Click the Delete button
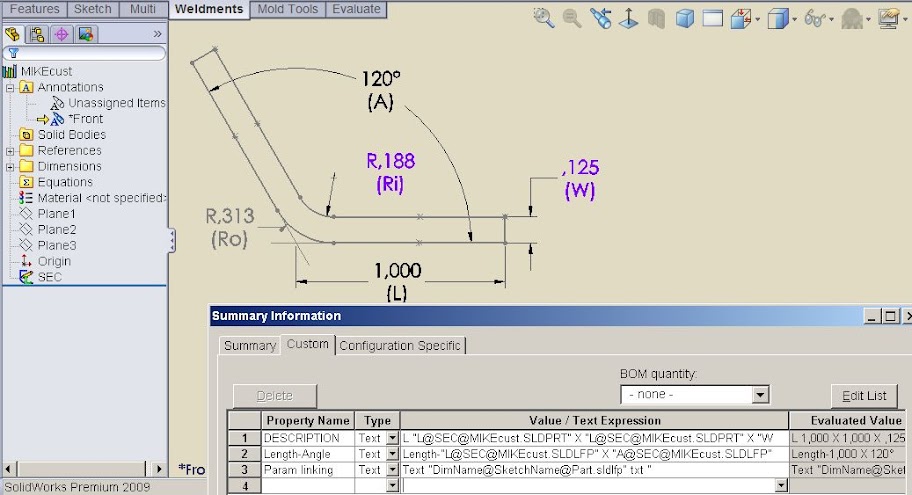The width and height of the screenshot is (912, 495). pyautogui.click(x=275, y=396)
